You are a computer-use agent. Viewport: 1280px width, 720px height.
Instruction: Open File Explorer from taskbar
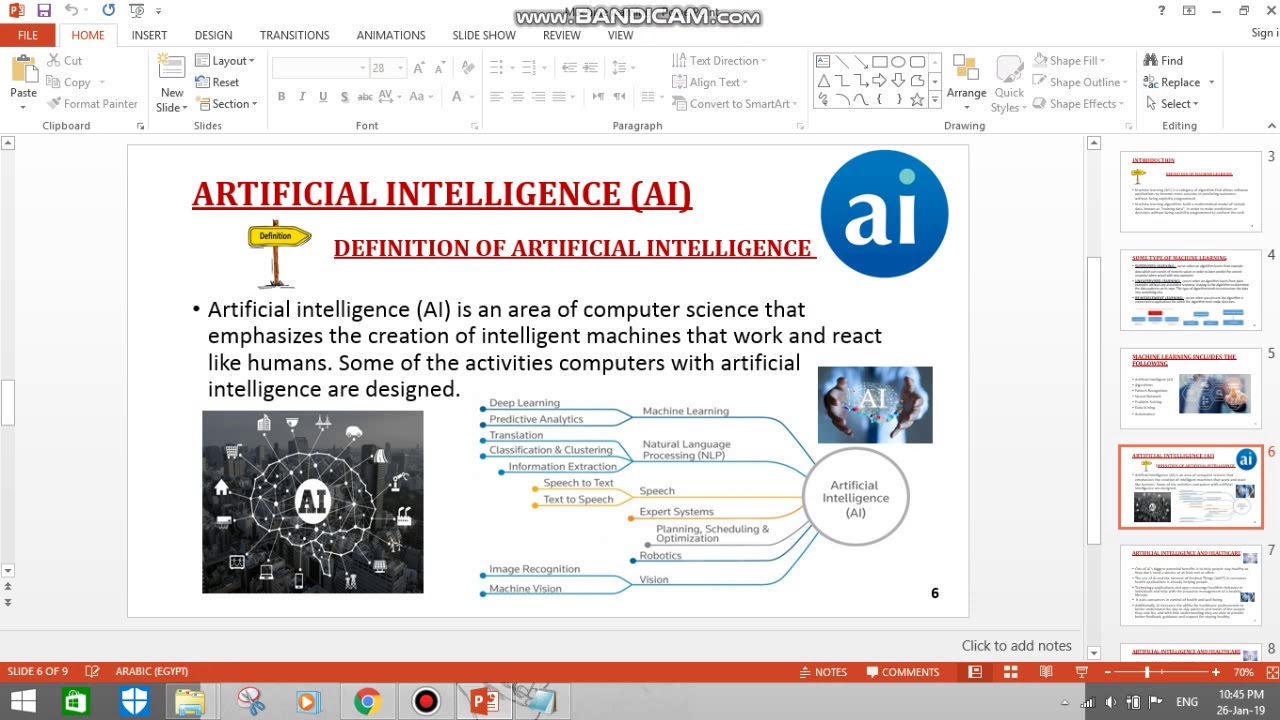point(190,702)
